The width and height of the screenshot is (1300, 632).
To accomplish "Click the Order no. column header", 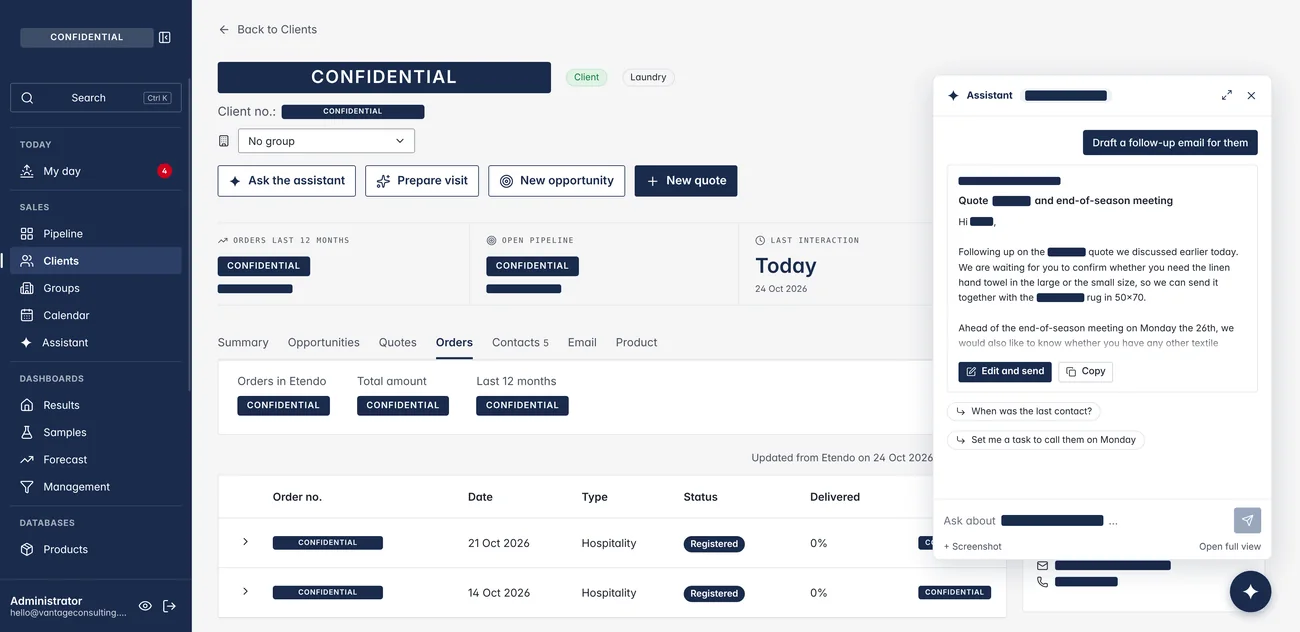I will (297, 497).
